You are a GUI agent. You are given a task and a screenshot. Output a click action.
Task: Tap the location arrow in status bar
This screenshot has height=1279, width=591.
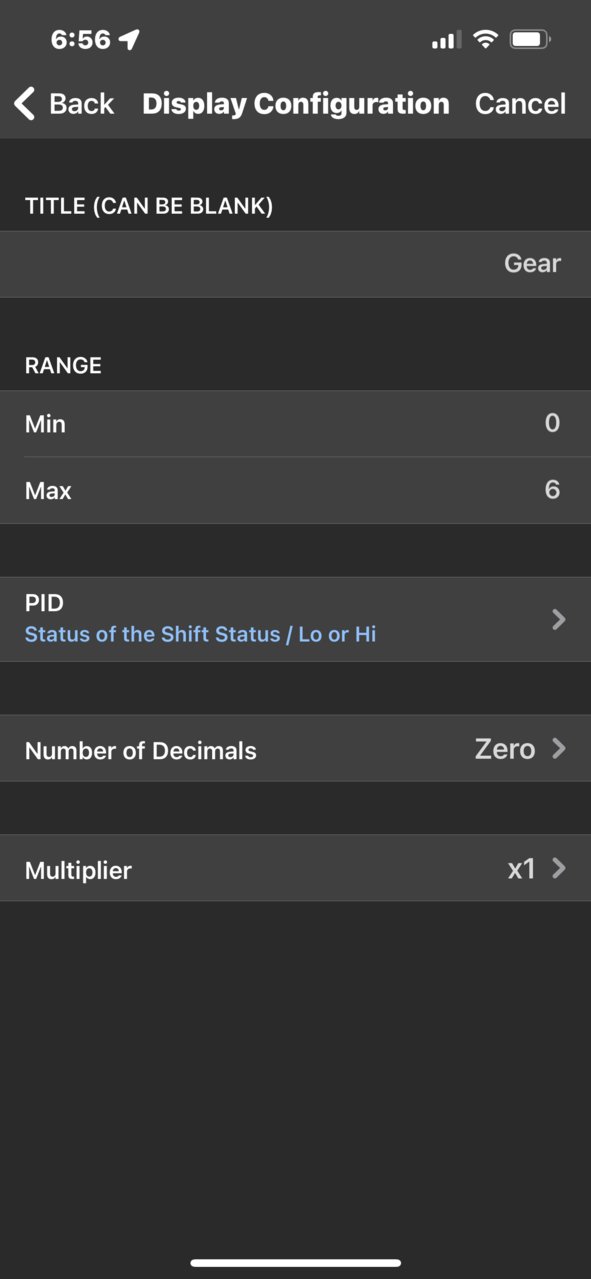pyautogui.click(x=129, y=39)
